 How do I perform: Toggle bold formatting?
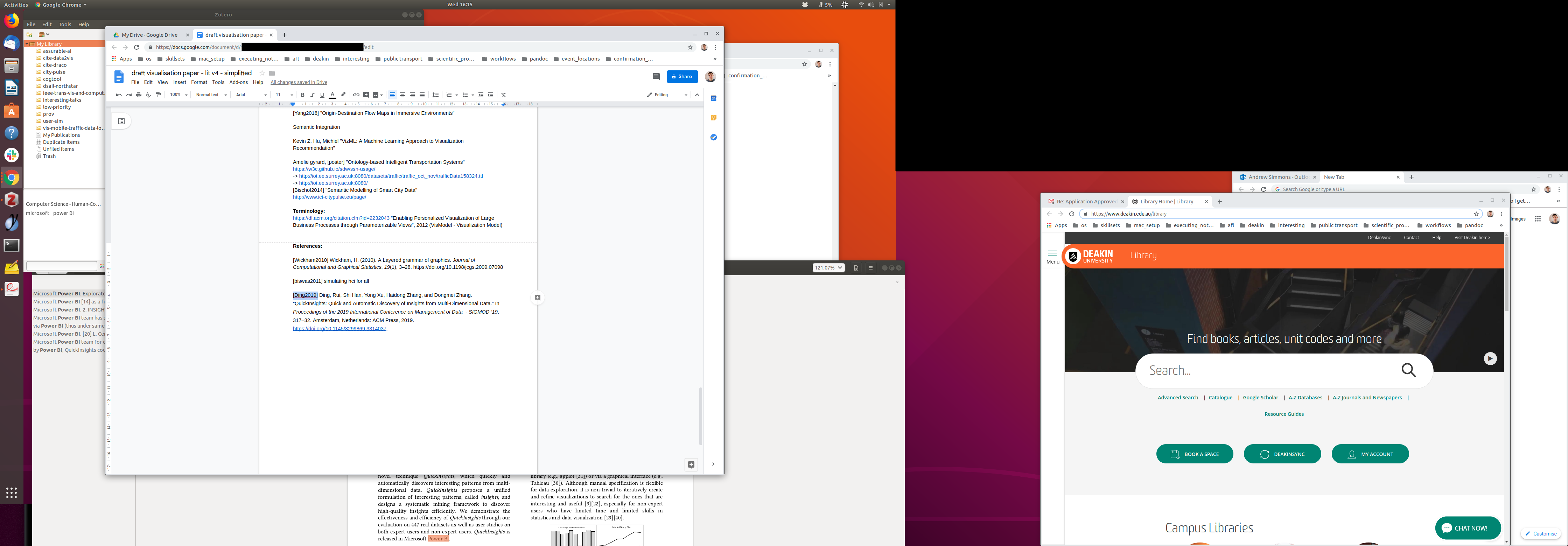coord(302,95)
